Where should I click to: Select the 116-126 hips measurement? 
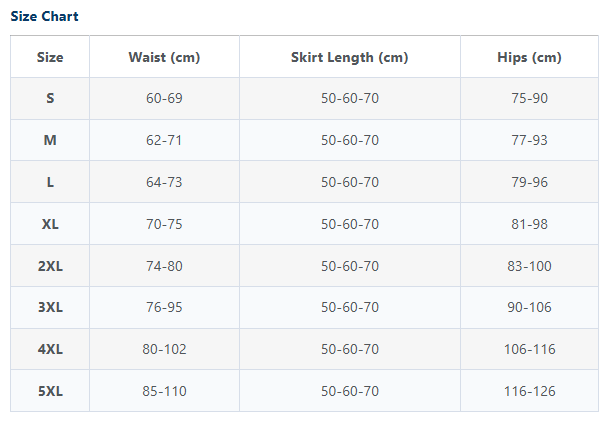coord(529,391)
